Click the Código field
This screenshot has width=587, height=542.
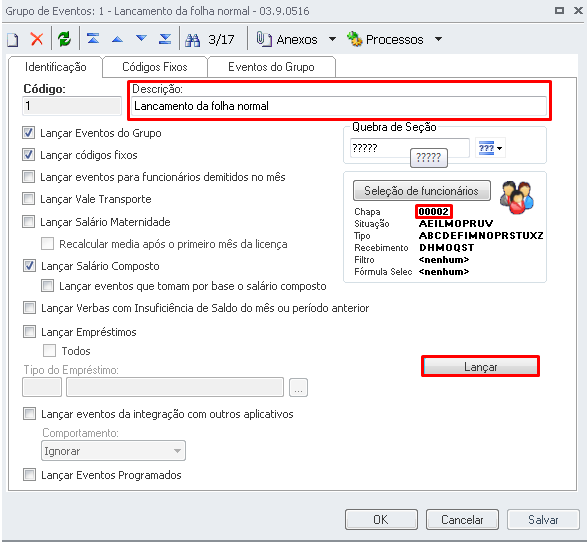[72, 106]
